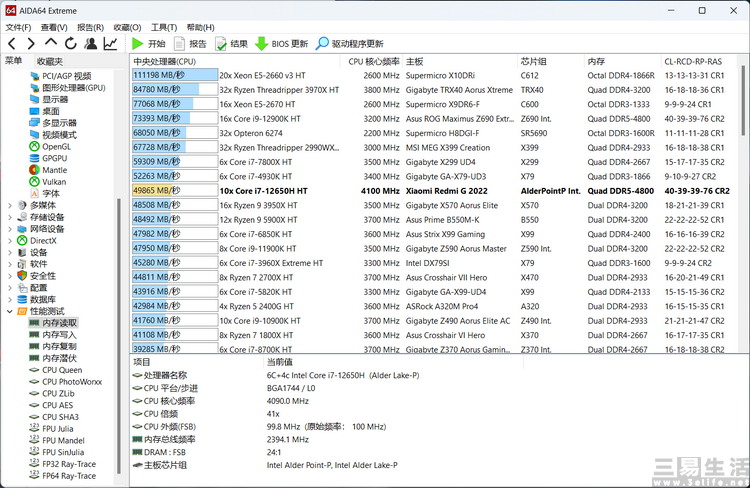Collapse the 性能测试 tree node
The image size is (750, 488).
[x=10, y=311]
